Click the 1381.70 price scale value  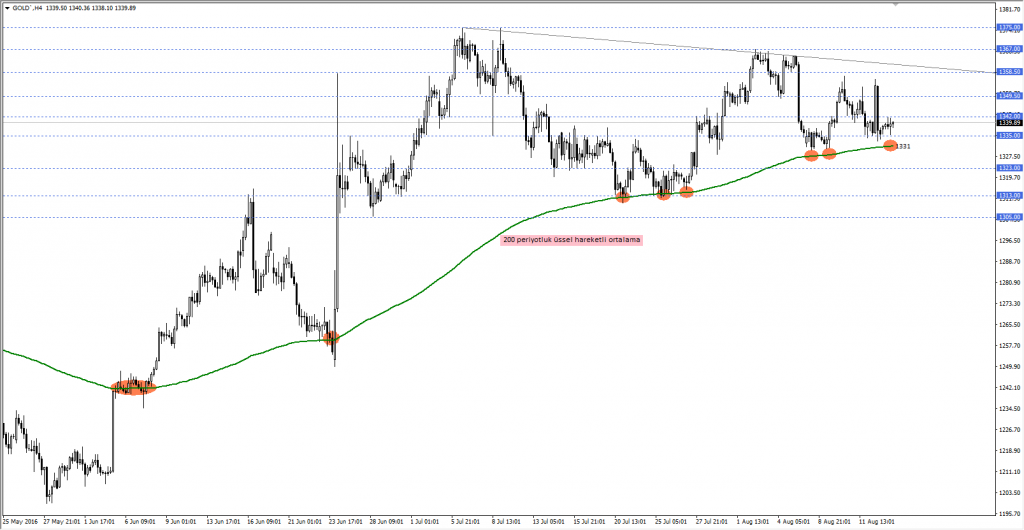pyautogui.click(x=1010, y=10)
